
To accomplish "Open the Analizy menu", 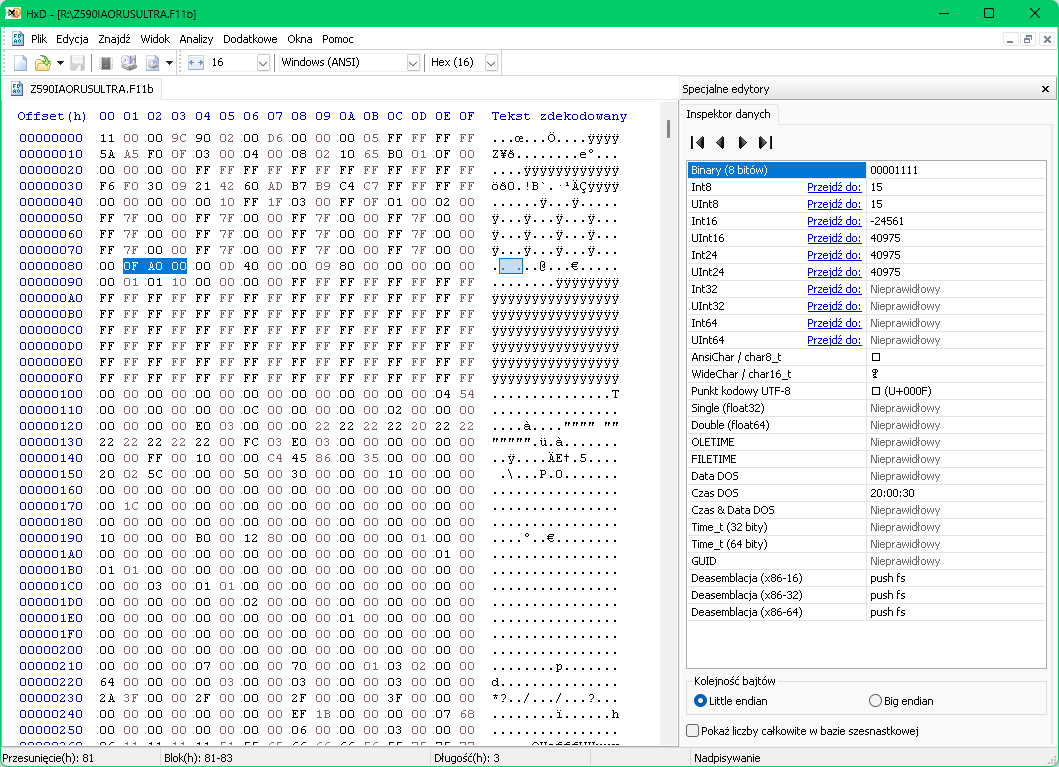I will pyautogui.click(x=196, y=39).
